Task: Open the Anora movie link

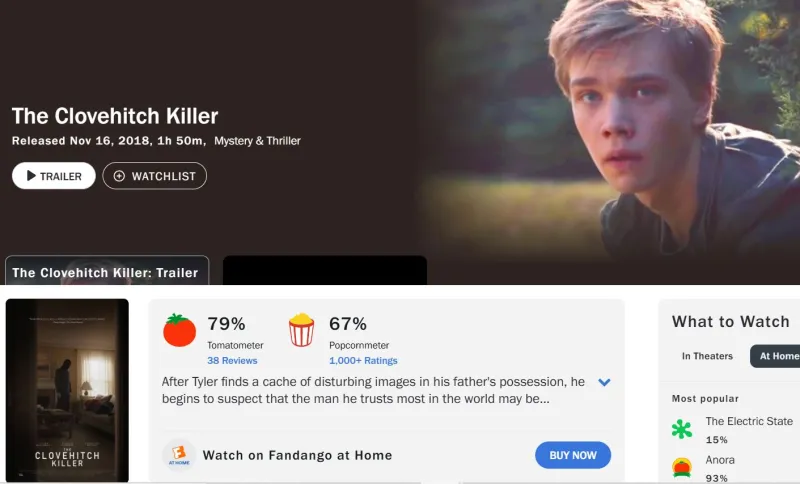Action: [x=720, y=460]
